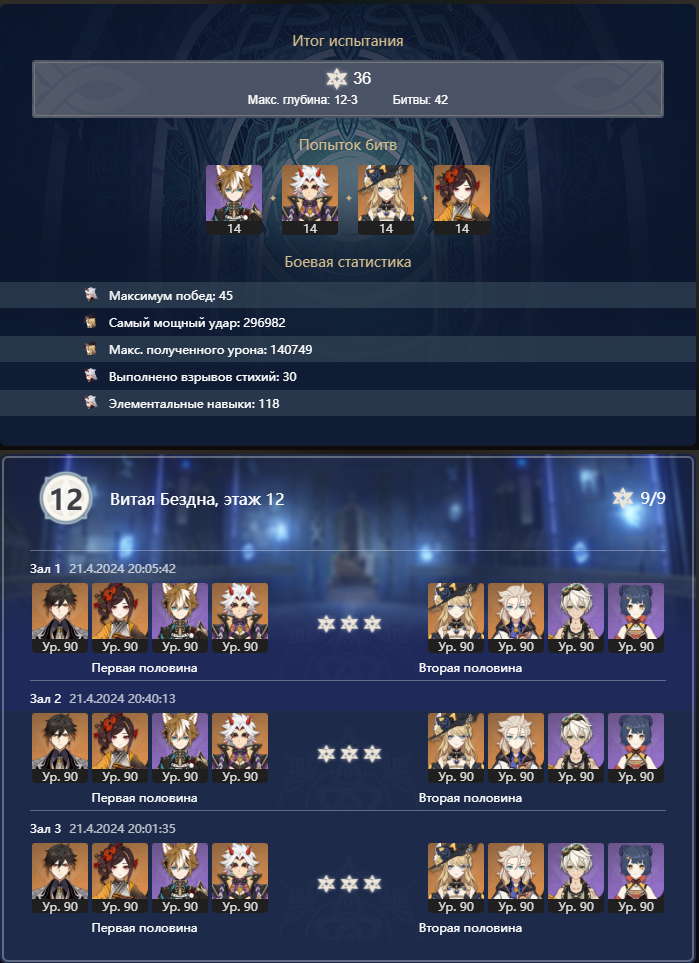Viewport: 699px width, 963px height.
Task: Click the round floor 12 number badge
Action: 66,499
